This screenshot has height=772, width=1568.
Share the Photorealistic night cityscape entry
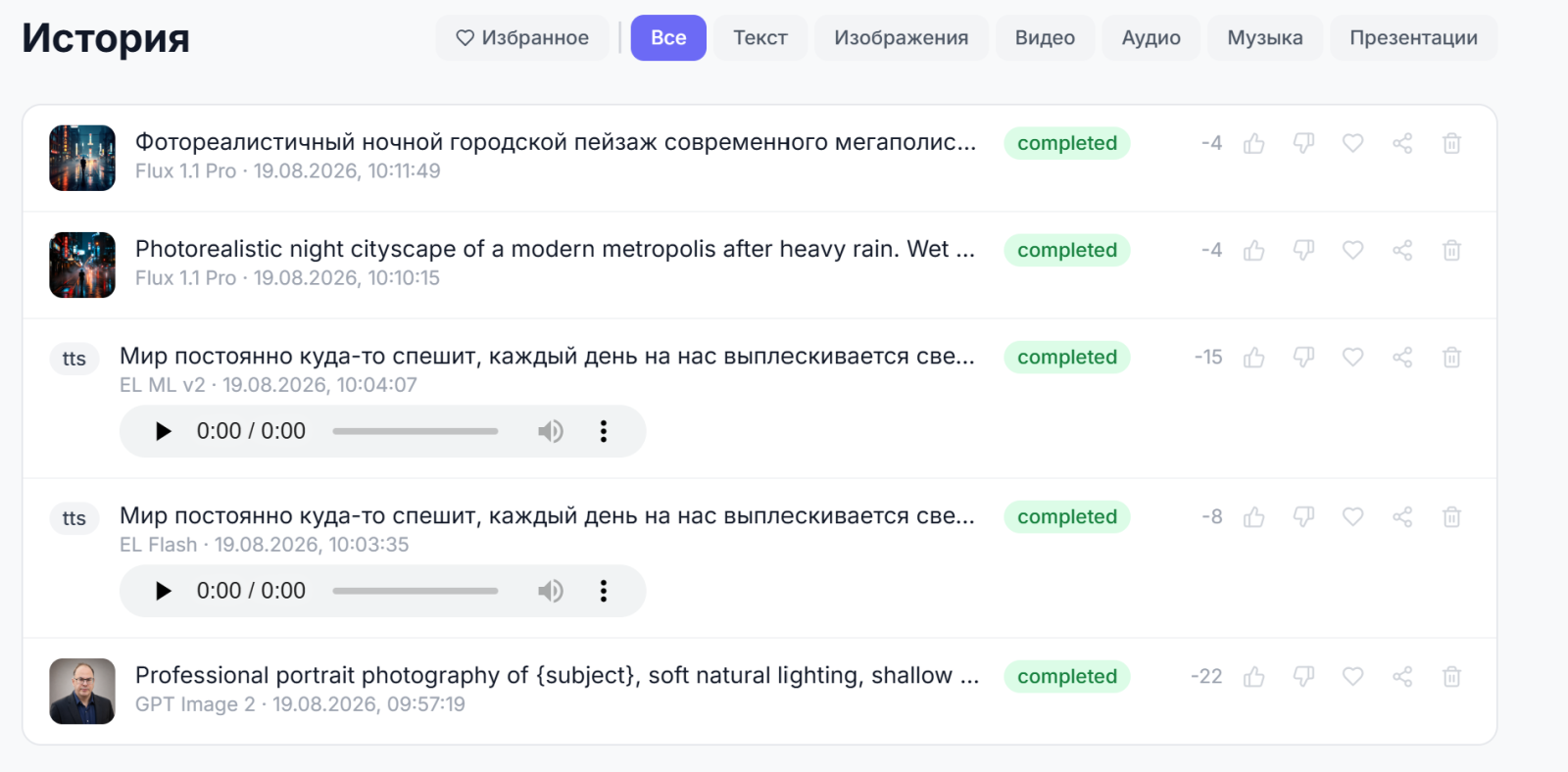click(1402, 251)
